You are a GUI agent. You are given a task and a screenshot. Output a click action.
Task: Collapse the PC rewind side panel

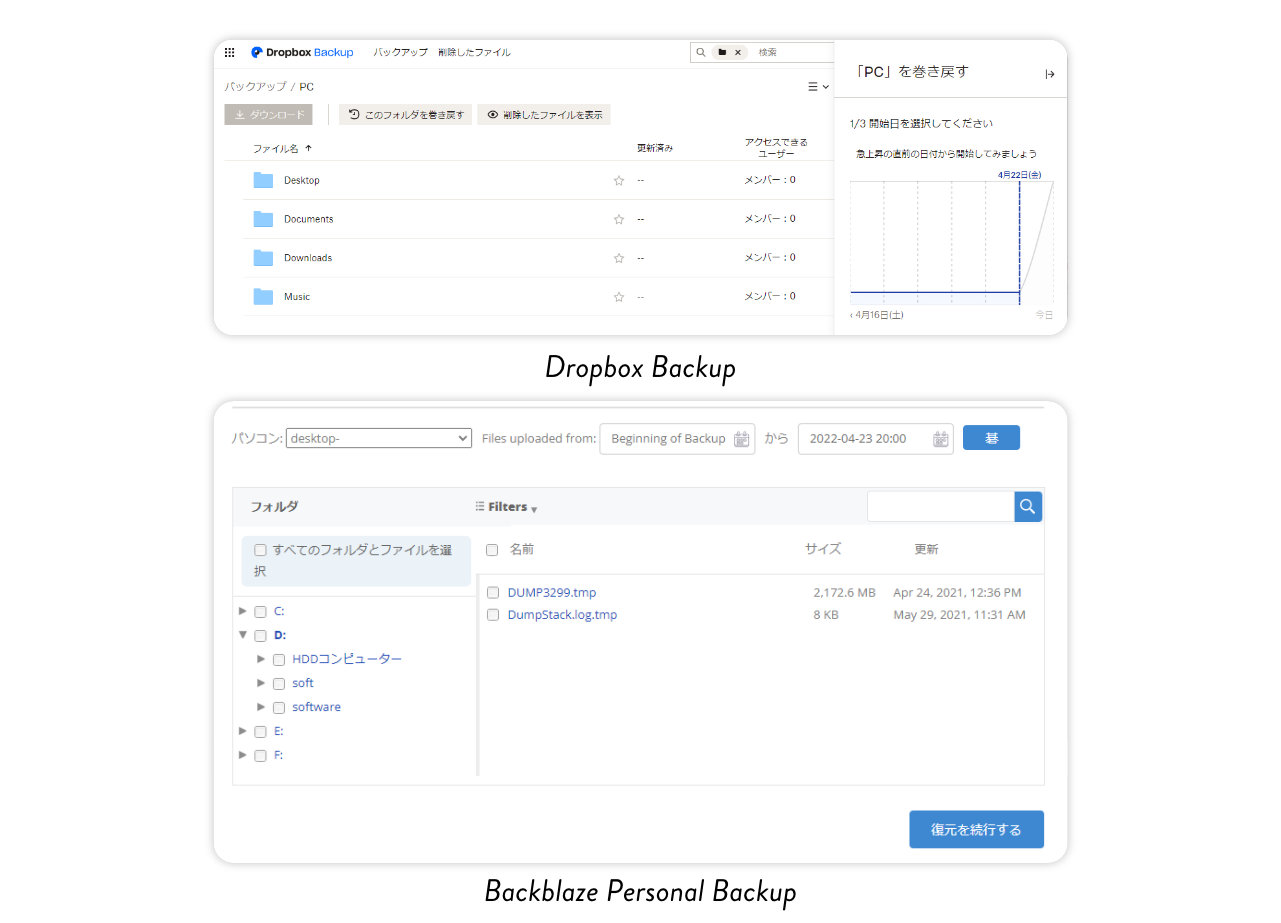click(1049, 74)
